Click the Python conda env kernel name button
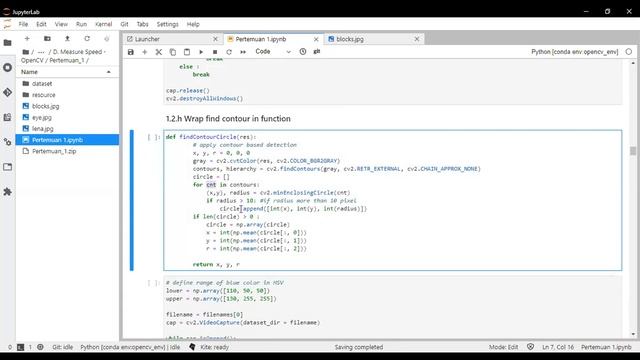The width and height of the screenshot is (640, 360). click(575, 52)
